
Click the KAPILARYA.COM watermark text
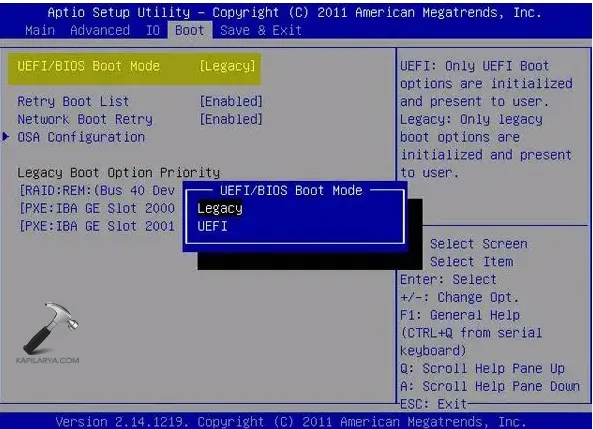pyautogui.click(x=48, y=361)
